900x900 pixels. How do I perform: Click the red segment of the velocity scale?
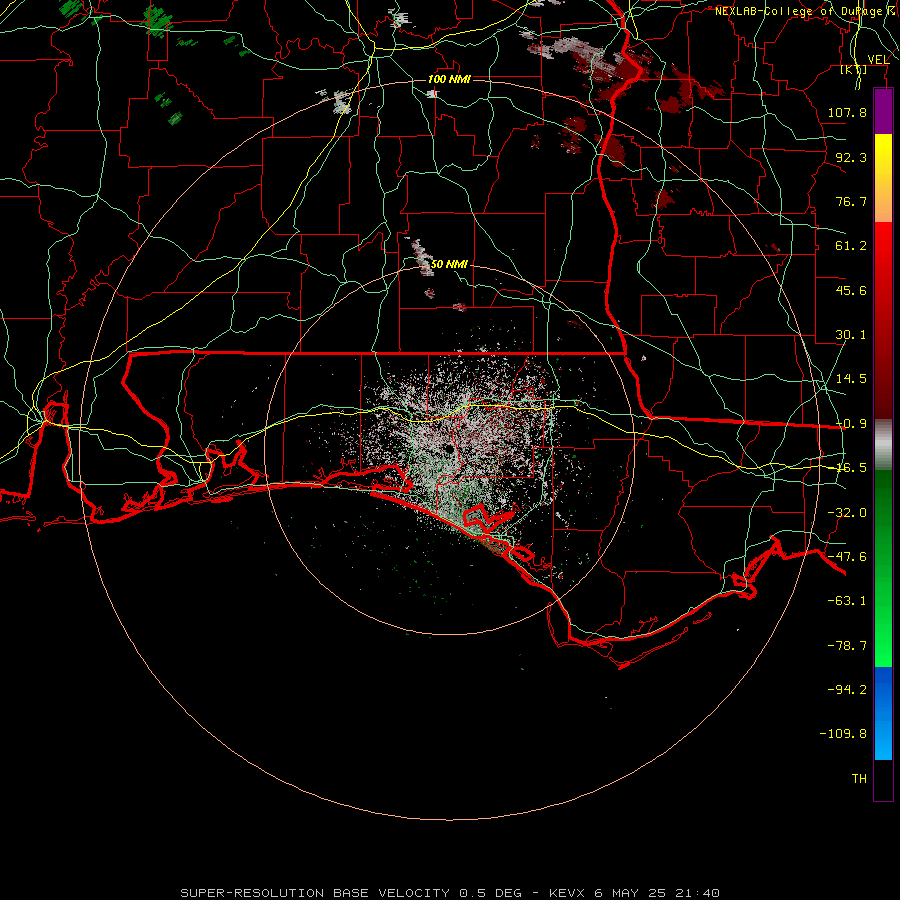(x=883, y=320)
